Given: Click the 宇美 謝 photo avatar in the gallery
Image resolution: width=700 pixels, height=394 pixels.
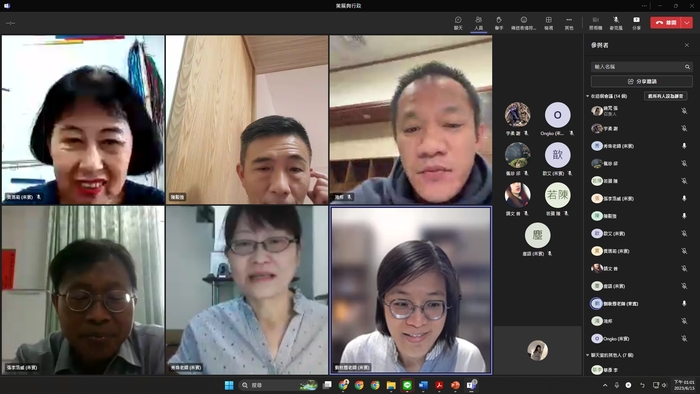Looking at the screenshot, I should coord(517,115).
